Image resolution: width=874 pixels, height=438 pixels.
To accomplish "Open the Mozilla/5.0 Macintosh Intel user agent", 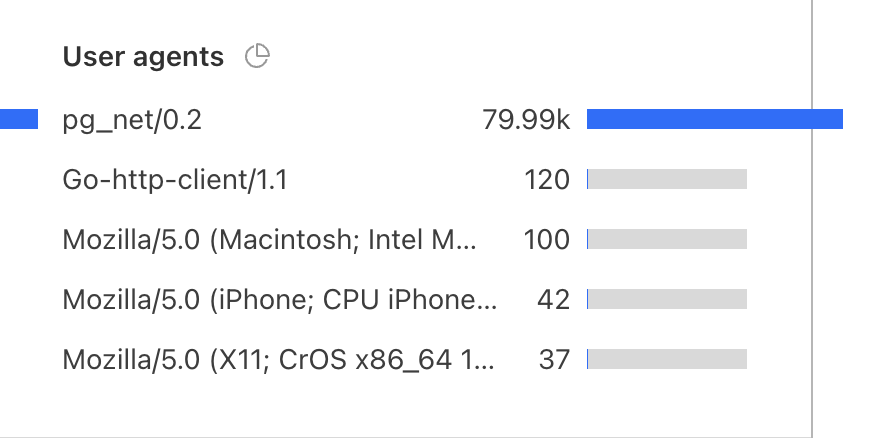I will 270,240.
